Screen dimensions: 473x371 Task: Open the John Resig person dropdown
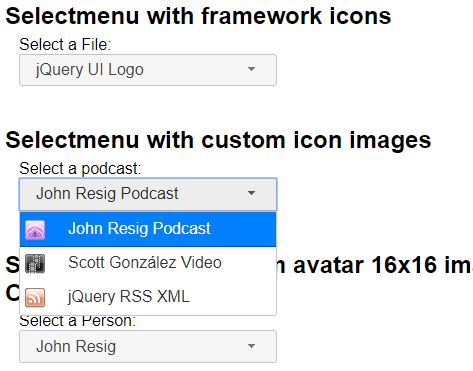click(148, 346)
